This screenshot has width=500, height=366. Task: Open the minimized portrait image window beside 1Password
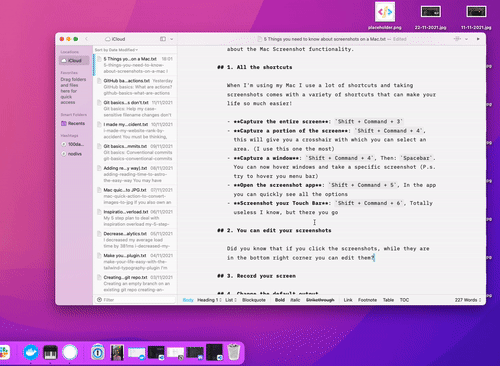[117, 352]
